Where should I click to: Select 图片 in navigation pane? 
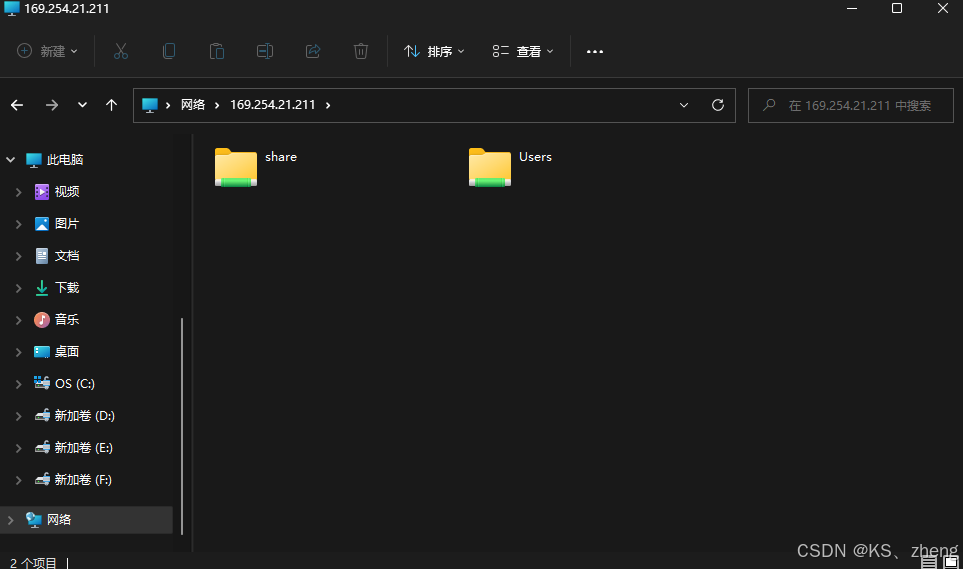pyautogui.click(x=66, y=224)
